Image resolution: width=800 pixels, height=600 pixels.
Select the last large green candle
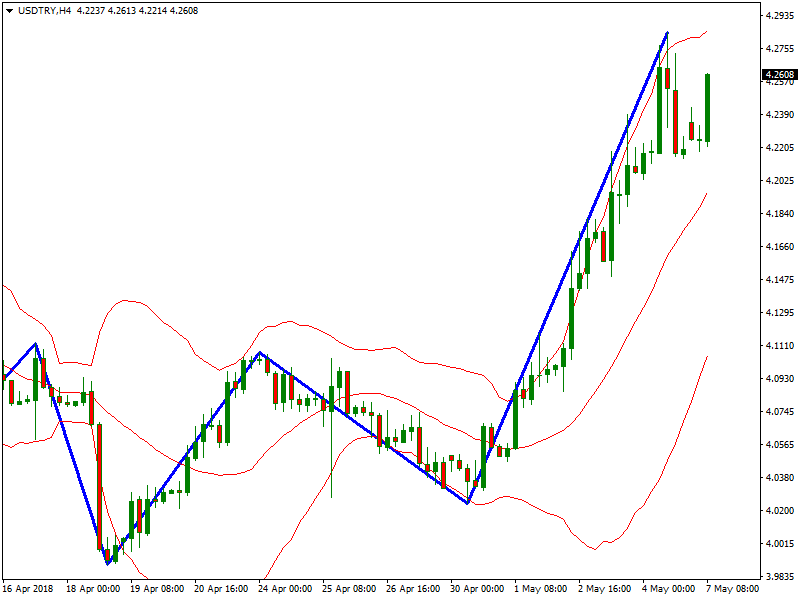(707, 108)
